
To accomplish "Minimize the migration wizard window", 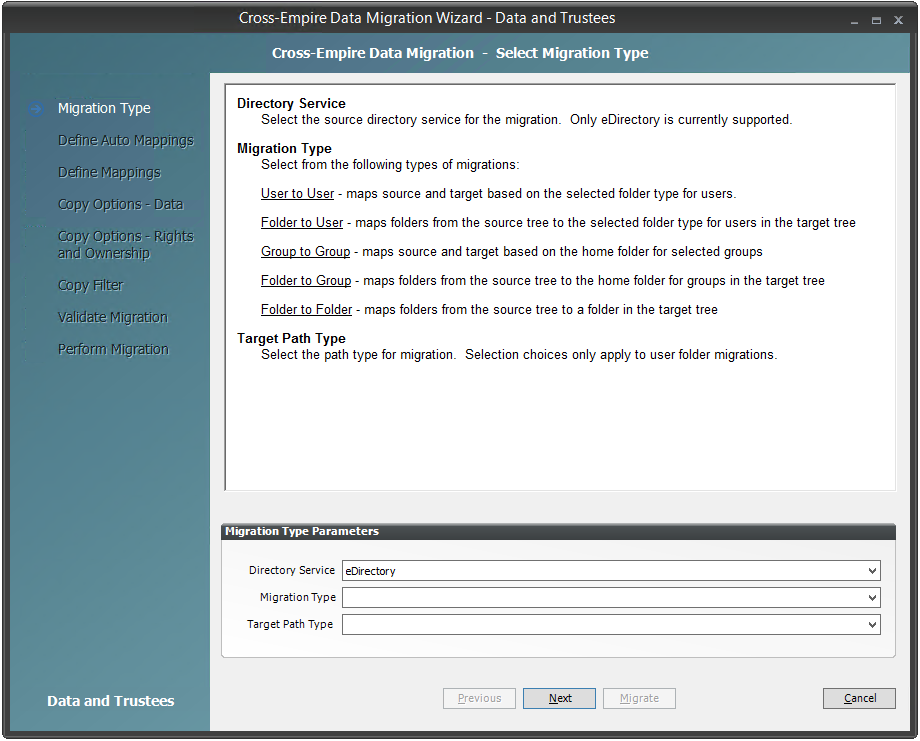I will [x=854, y=21].
